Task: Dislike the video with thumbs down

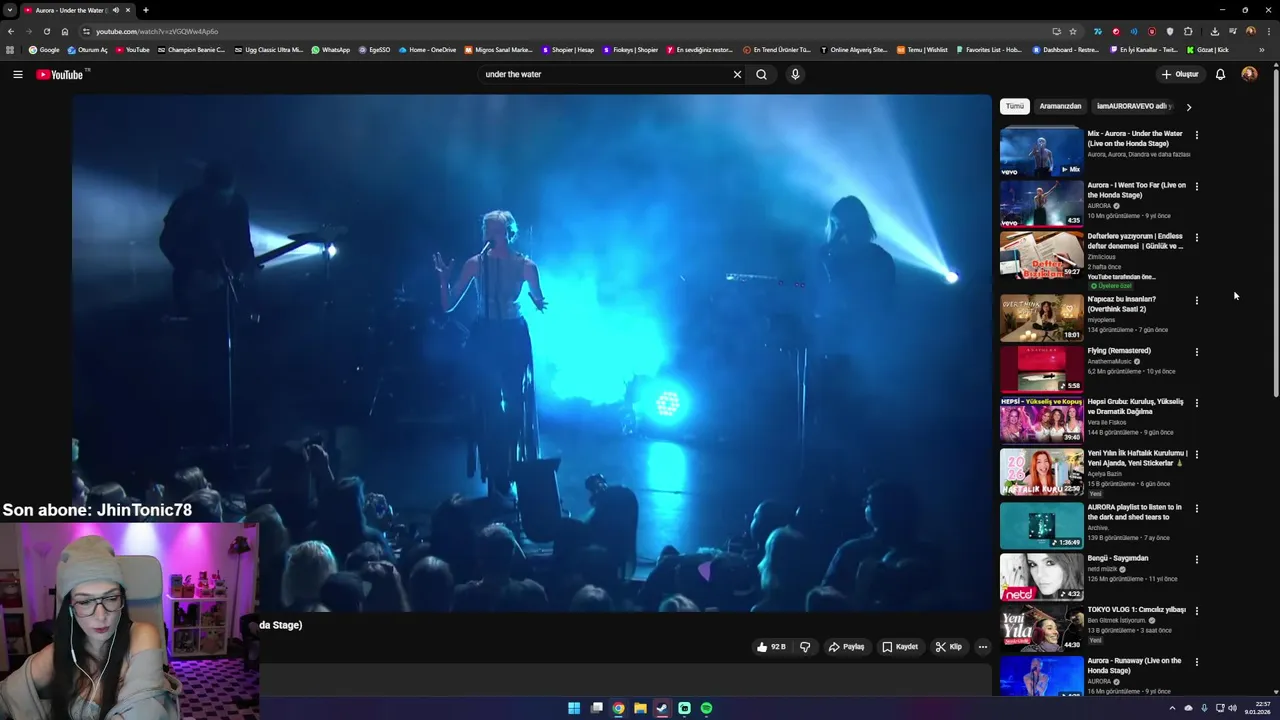Action: [805, 647]
